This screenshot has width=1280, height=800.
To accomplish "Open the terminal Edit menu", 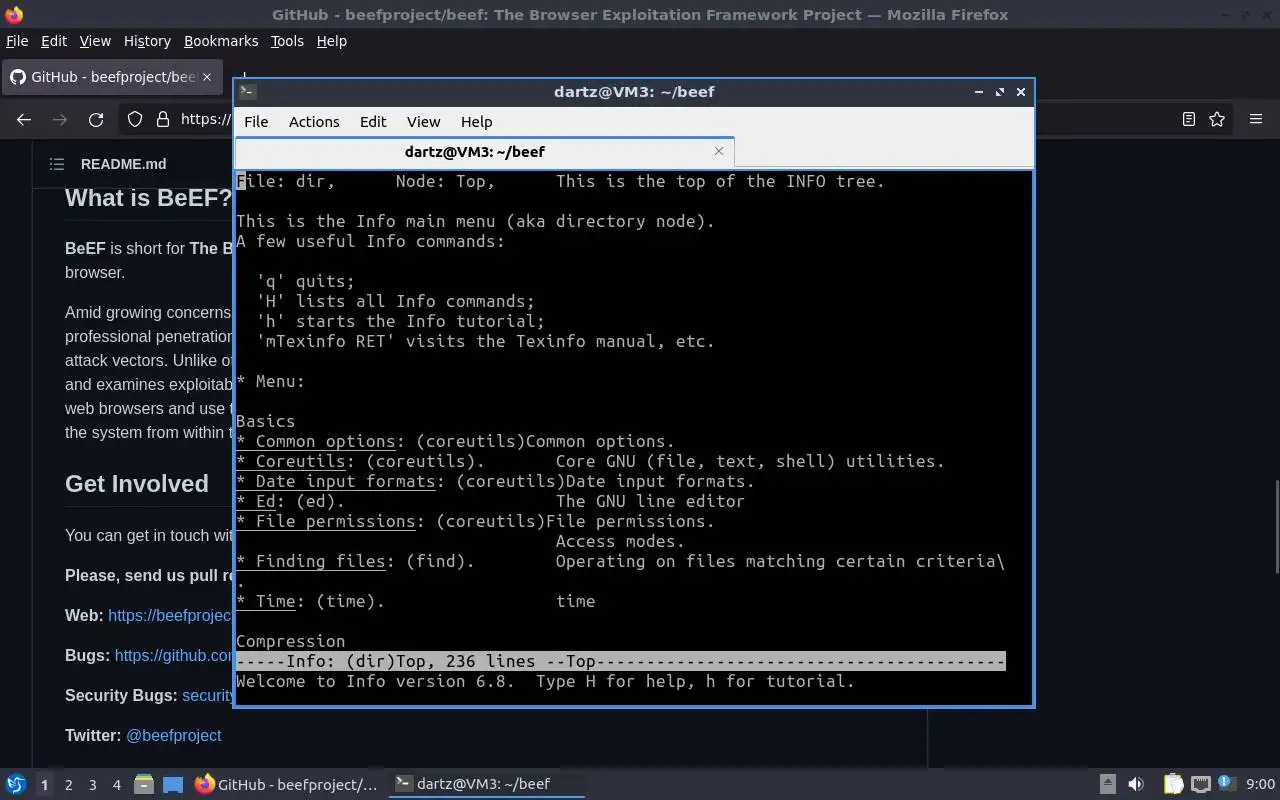I will click(373, 121).
